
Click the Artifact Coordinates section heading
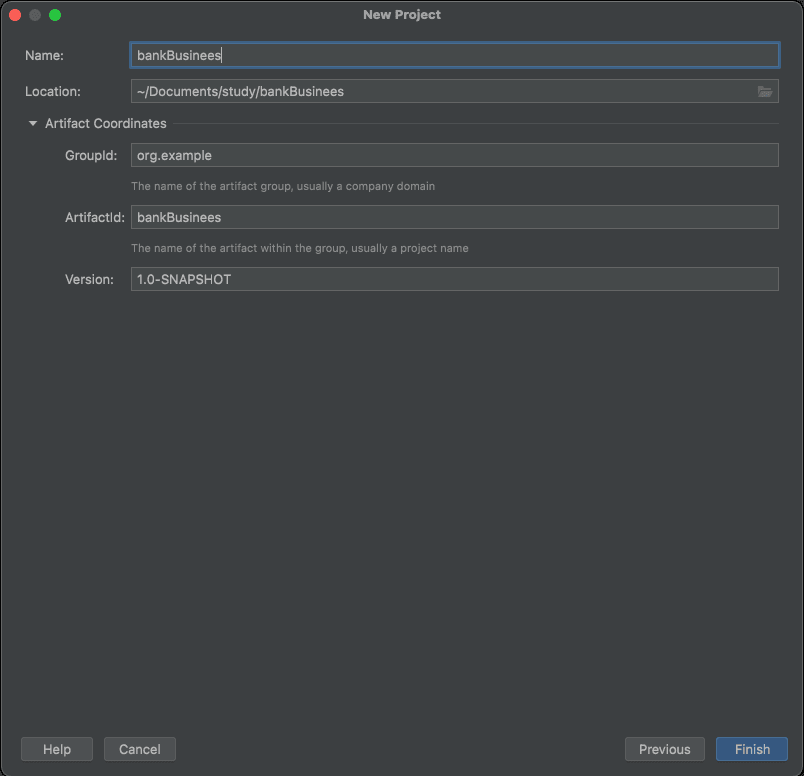pyautogui.click(x=106, y=124)
